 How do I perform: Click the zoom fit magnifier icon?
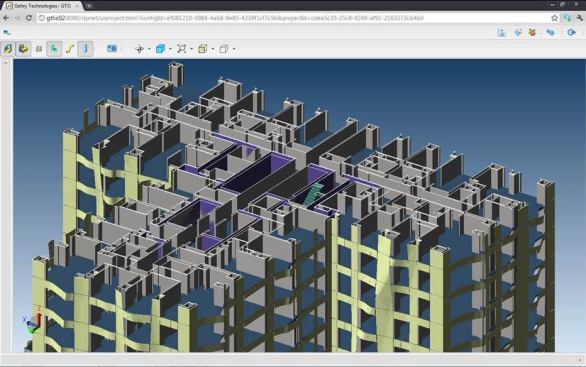coord(182,49)
